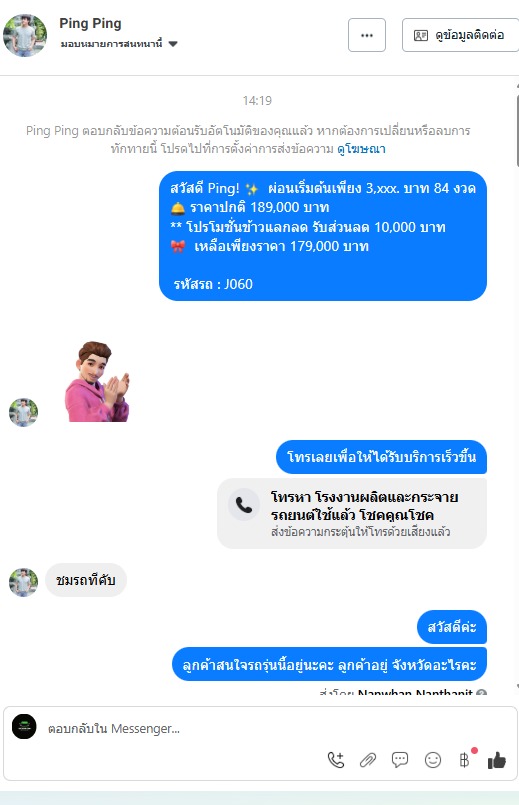
Task: Click the baht payment request icon
Action: 464,760
